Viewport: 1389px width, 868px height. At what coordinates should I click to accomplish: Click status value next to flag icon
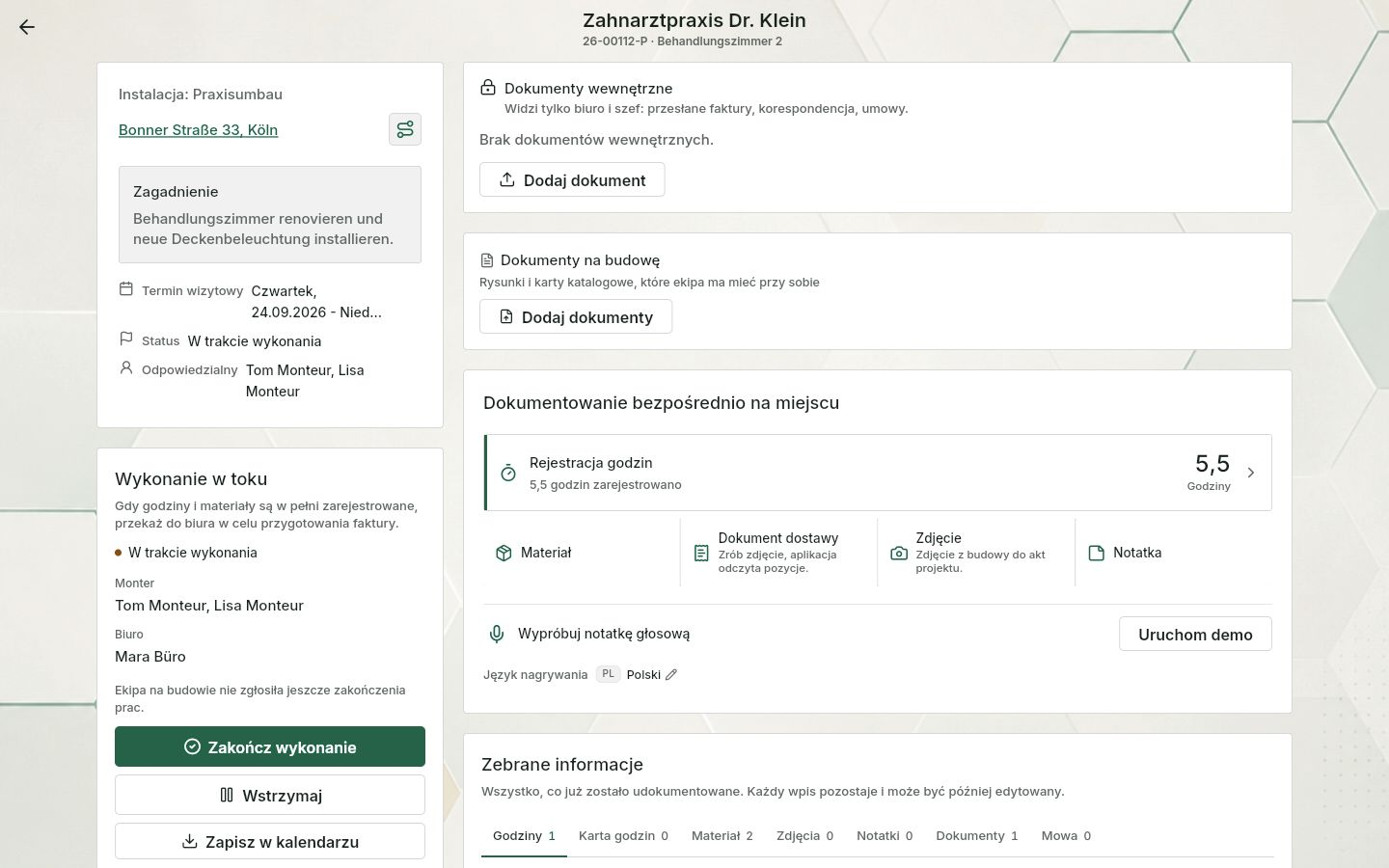pyautogui.click(x=255, y=340)
